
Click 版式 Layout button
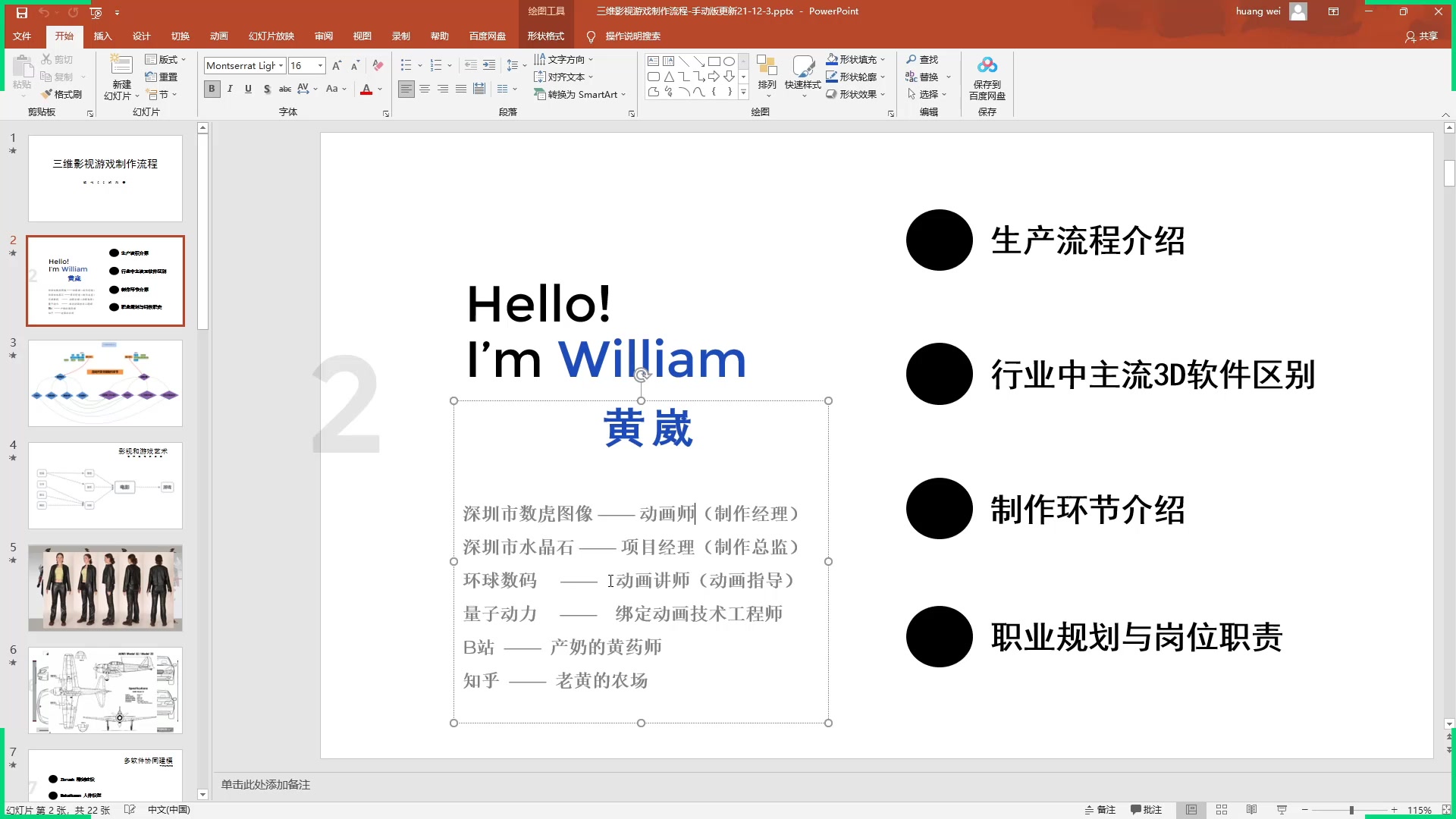[x=165, y=59]
